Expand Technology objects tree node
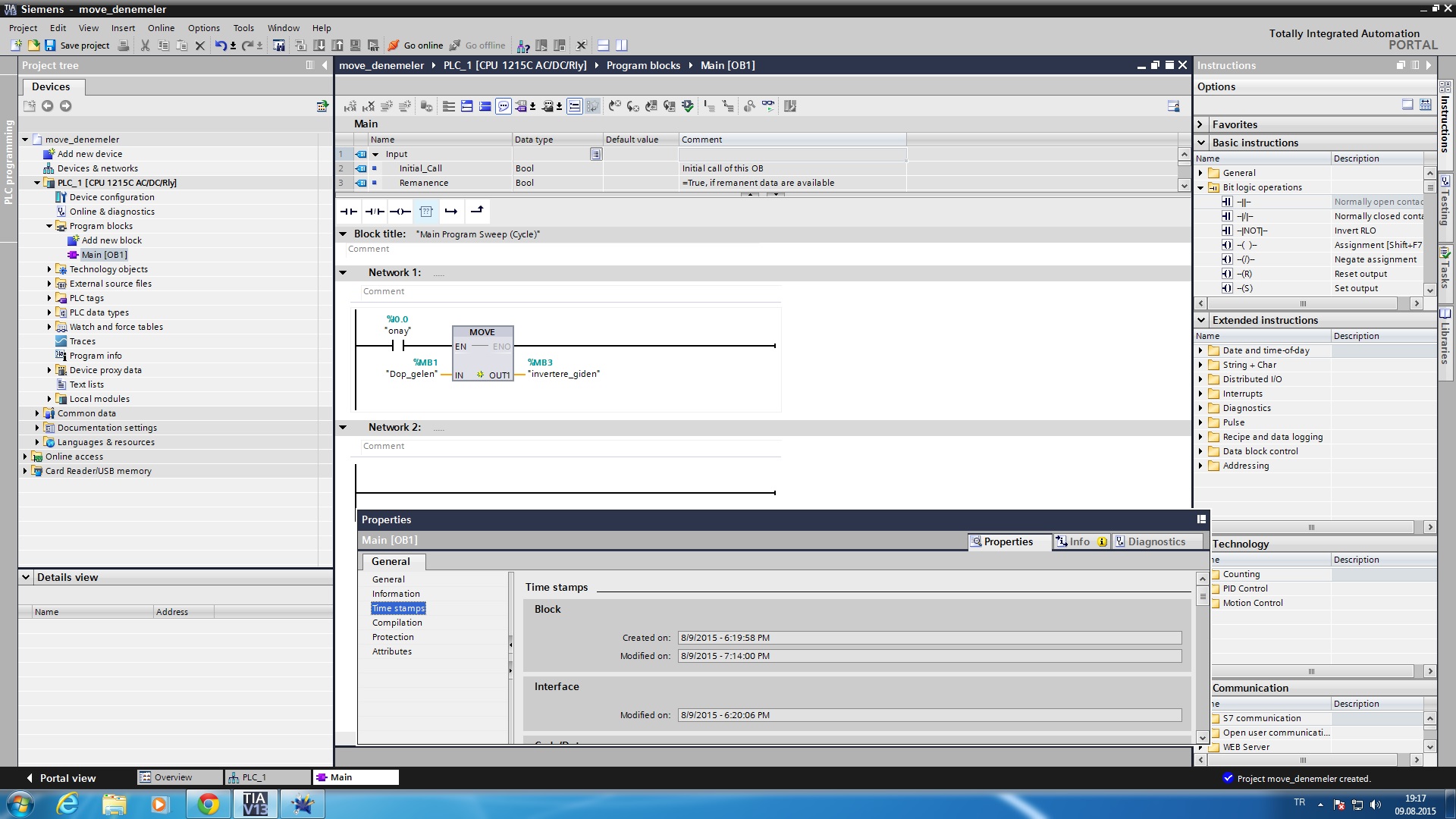 (49, 269)
